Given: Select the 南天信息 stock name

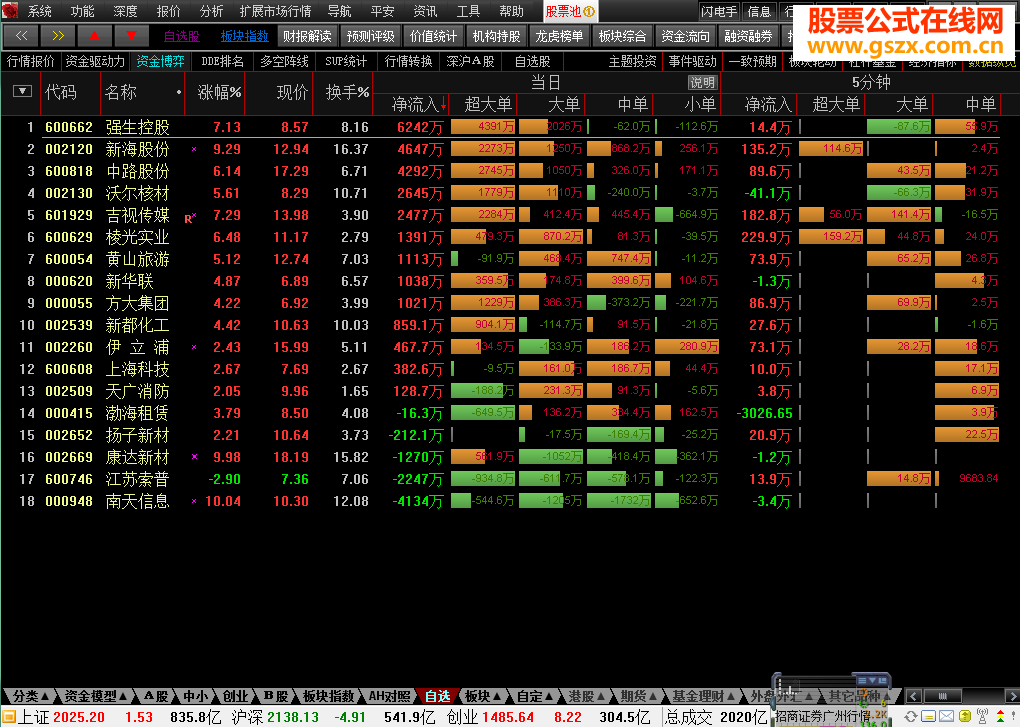Looking at the screenshot, I should click(137, 501).
